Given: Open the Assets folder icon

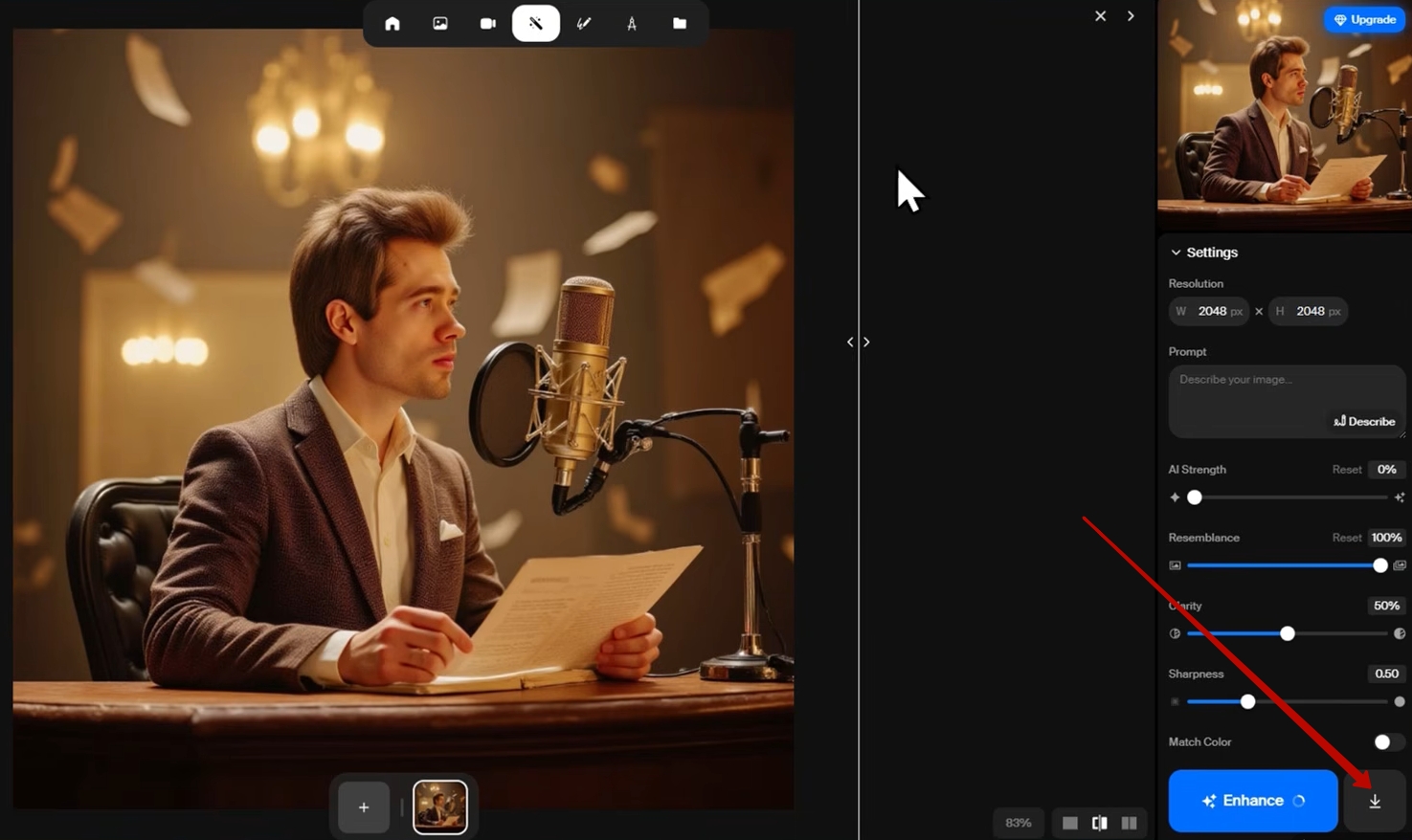Looking at the screenshot, I should point(680,24).
